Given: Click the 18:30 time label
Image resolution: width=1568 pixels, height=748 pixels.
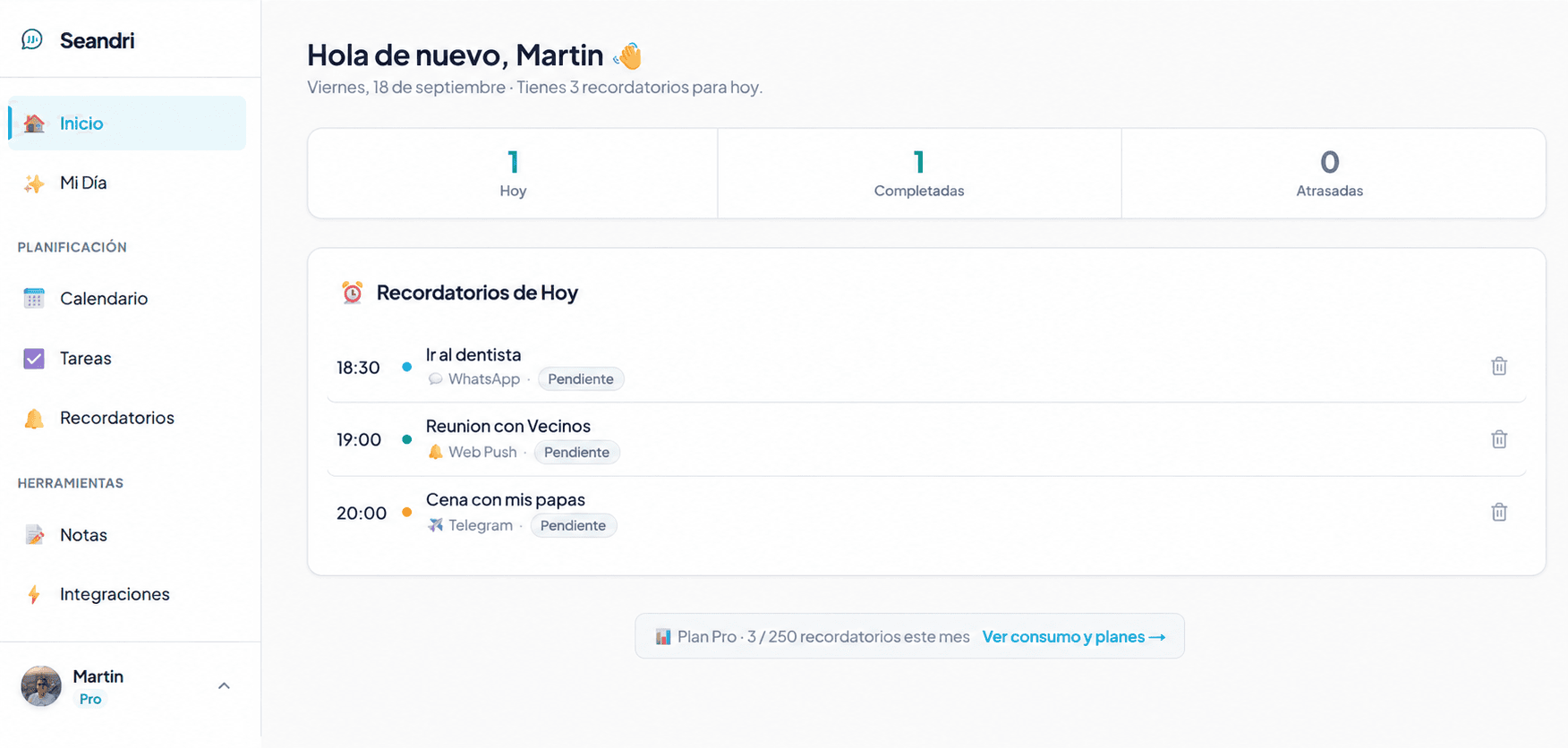Looking at the screenshot, I should pos(358,368).
